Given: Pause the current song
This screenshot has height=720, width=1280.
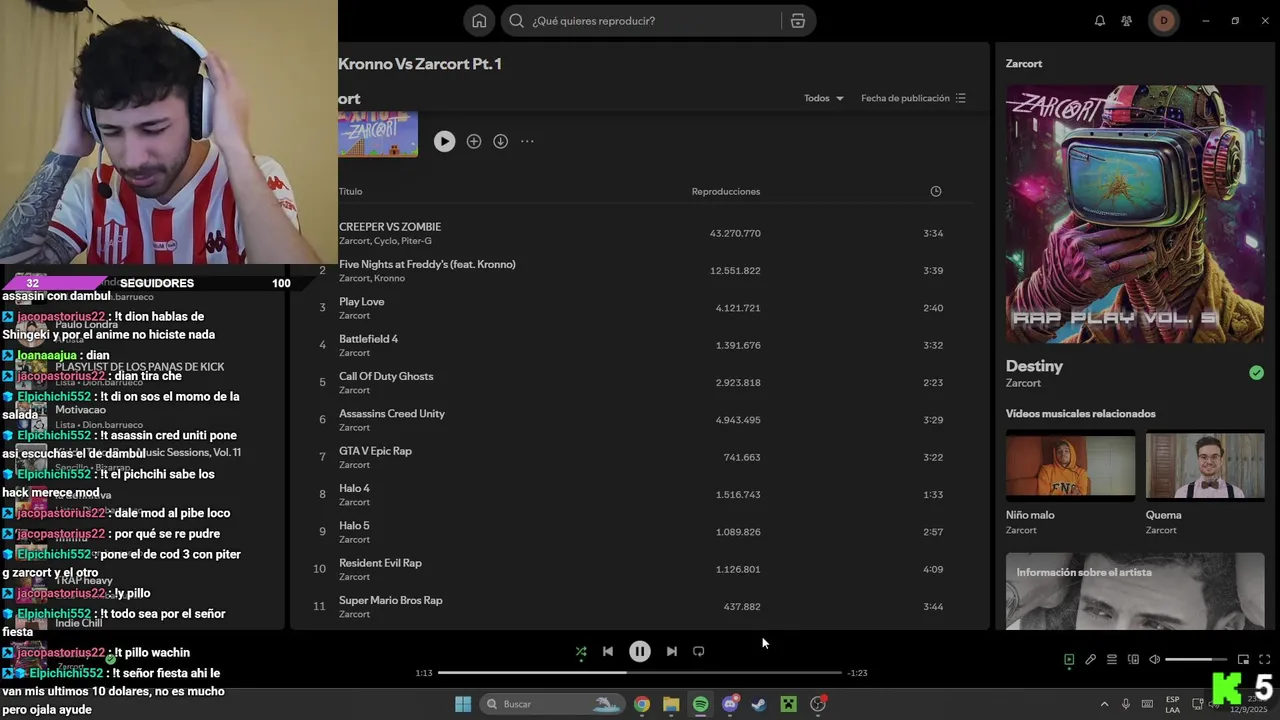Looking at the screenshot, I should tap(640, 652).
